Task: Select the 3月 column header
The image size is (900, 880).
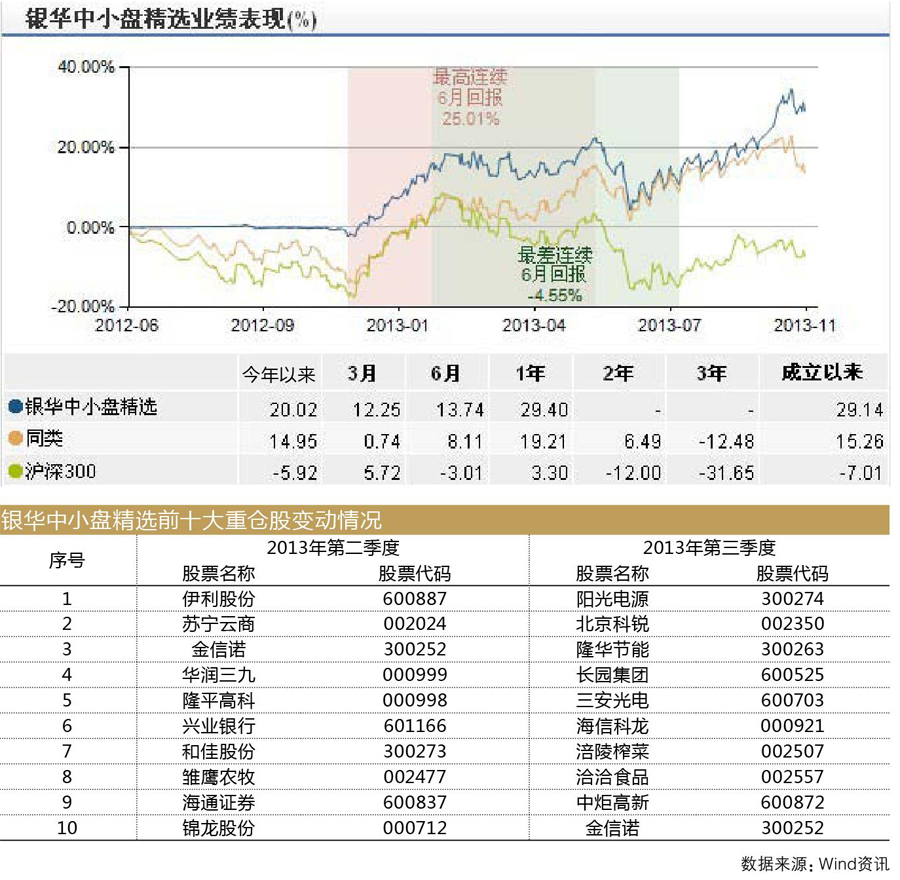Action: coord(362,374)
